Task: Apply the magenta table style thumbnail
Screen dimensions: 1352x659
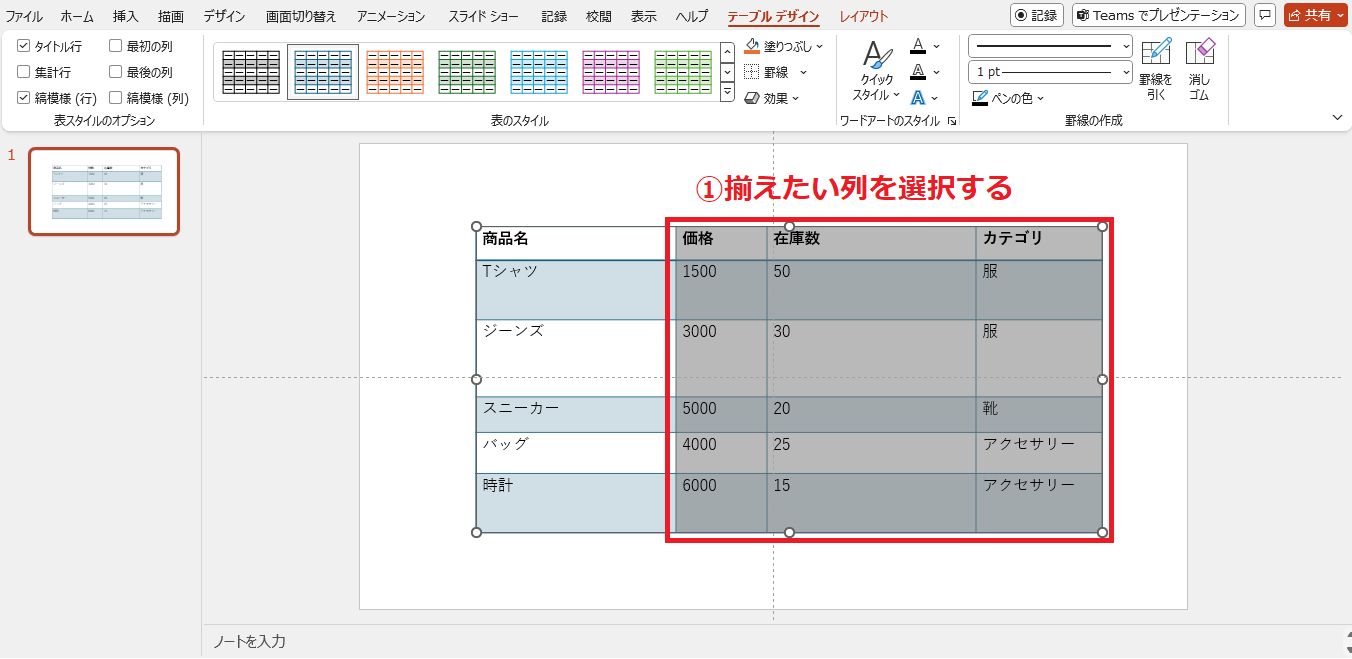Action: (x=610, y=72)
